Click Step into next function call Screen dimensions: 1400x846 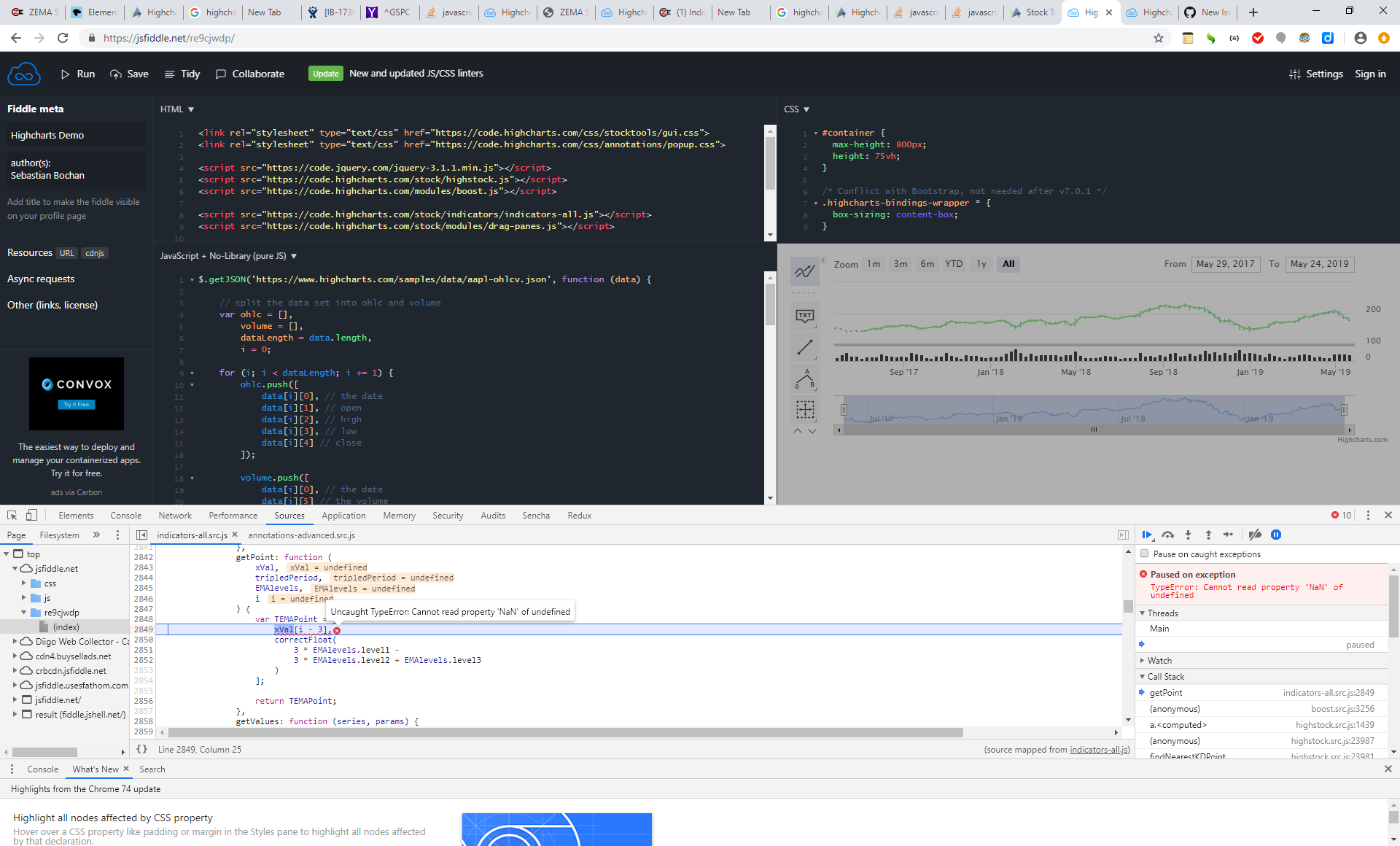coord(1188,535)
